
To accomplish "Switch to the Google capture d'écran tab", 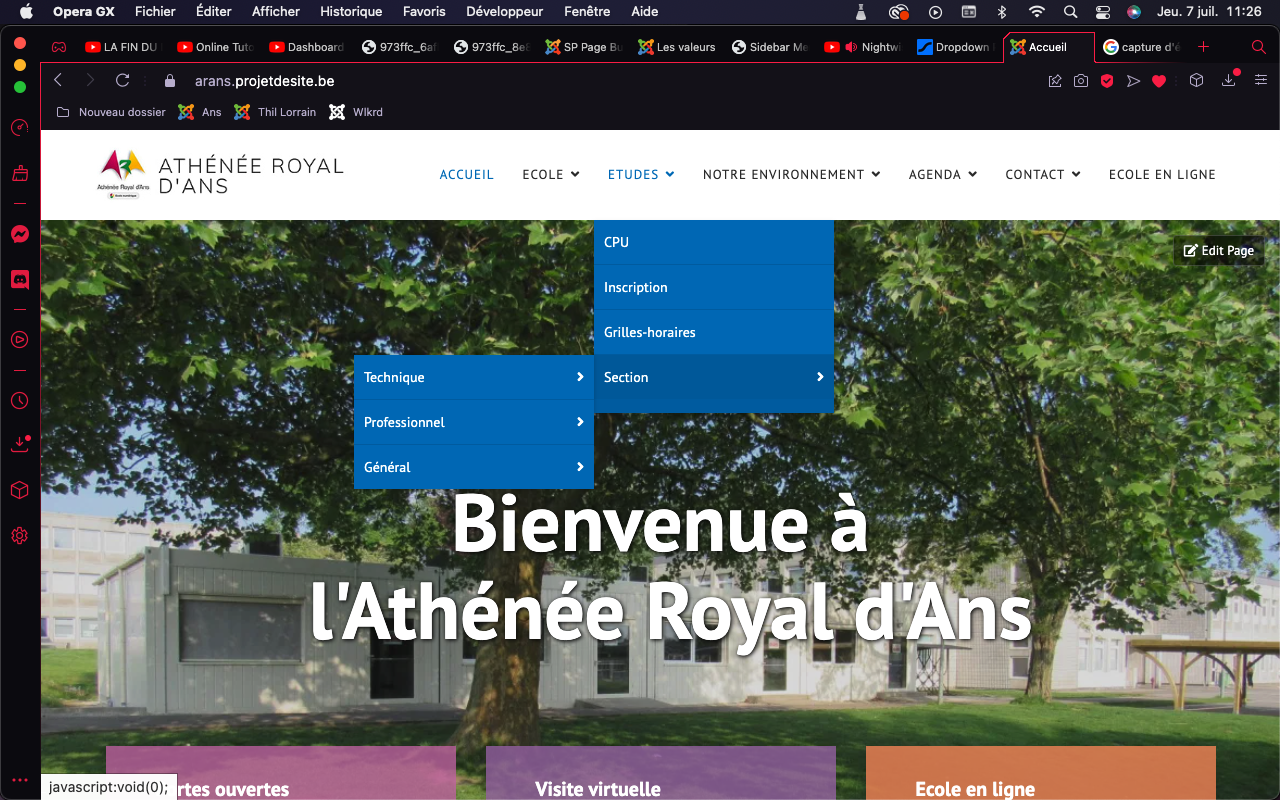I will tap(1141, 47).
